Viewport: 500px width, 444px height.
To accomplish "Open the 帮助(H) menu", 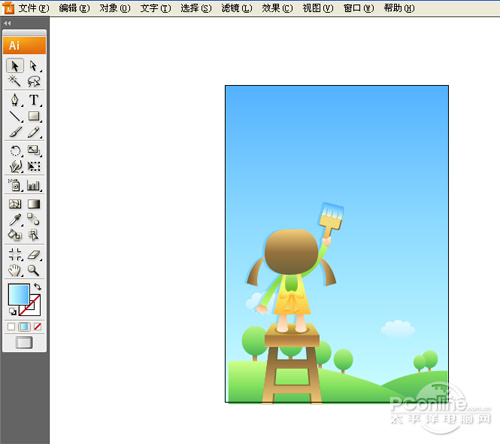I will tap(399, 8).
